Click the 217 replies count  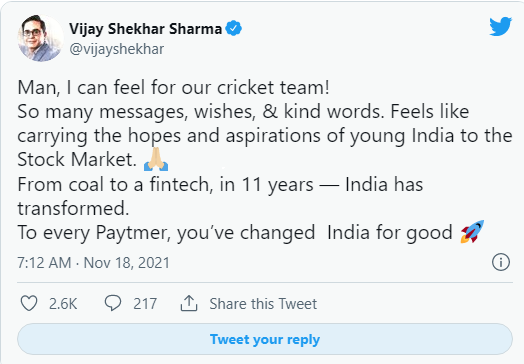coord(145,304)
